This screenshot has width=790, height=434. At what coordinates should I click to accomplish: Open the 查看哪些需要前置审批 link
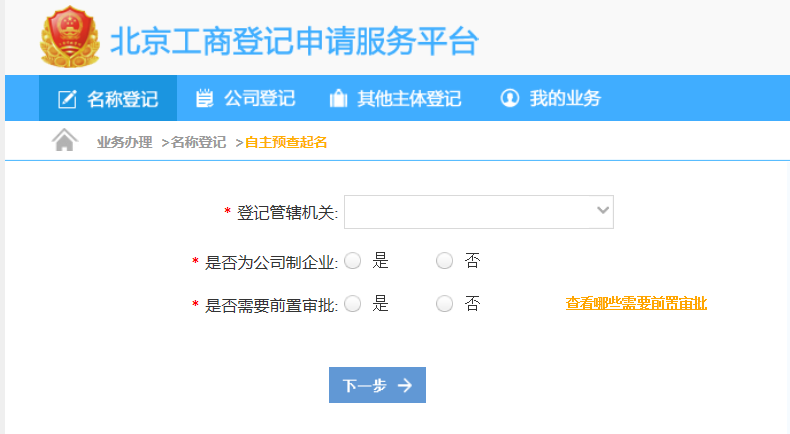(x=636, y=303)
